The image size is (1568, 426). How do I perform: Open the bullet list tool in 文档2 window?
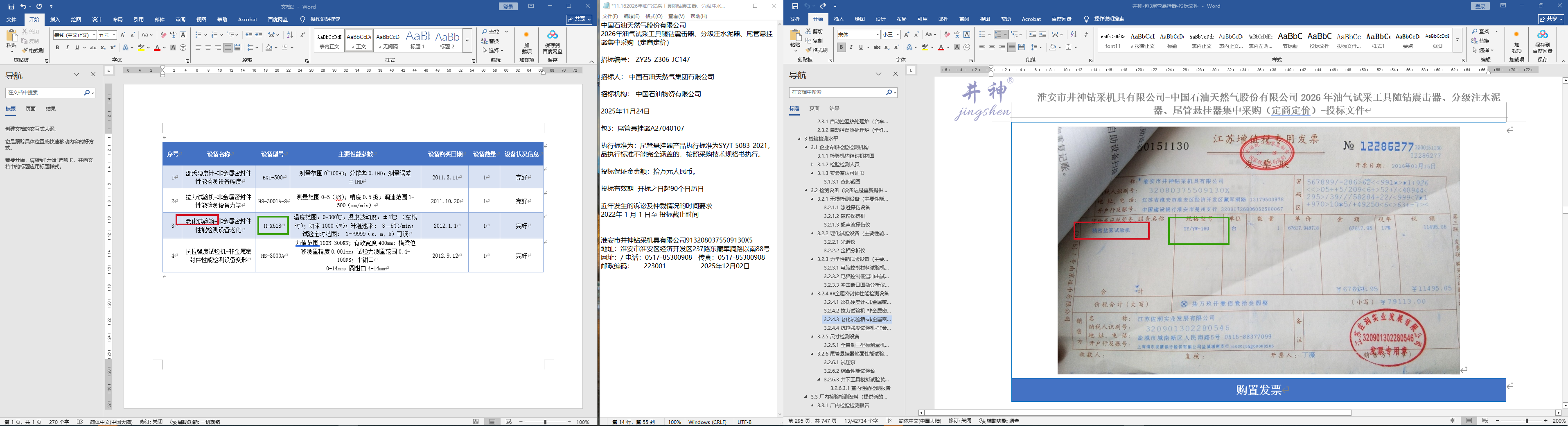199,35
